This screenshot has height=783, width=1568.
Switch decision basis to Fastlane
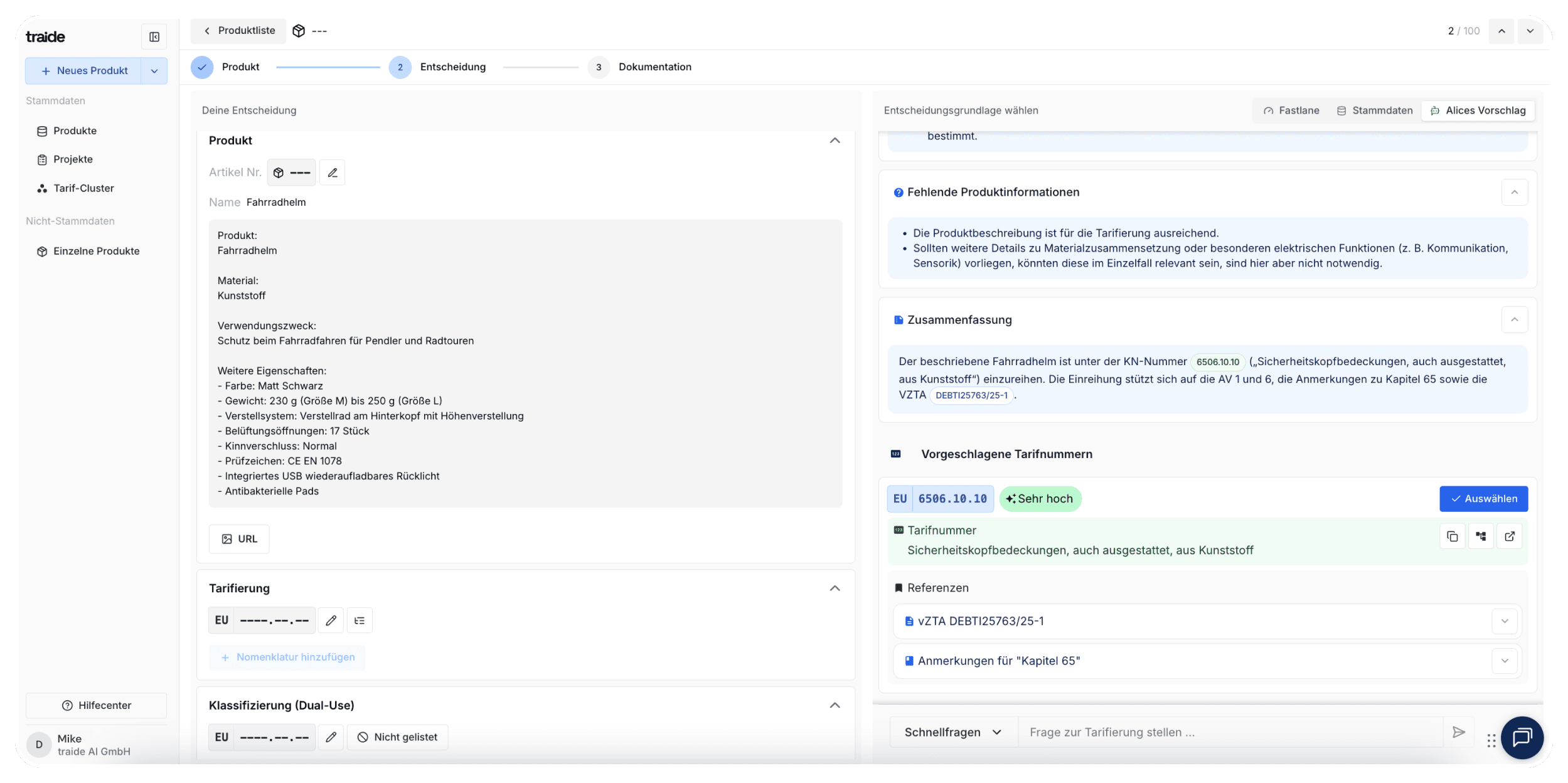[x=1290, y=110]
